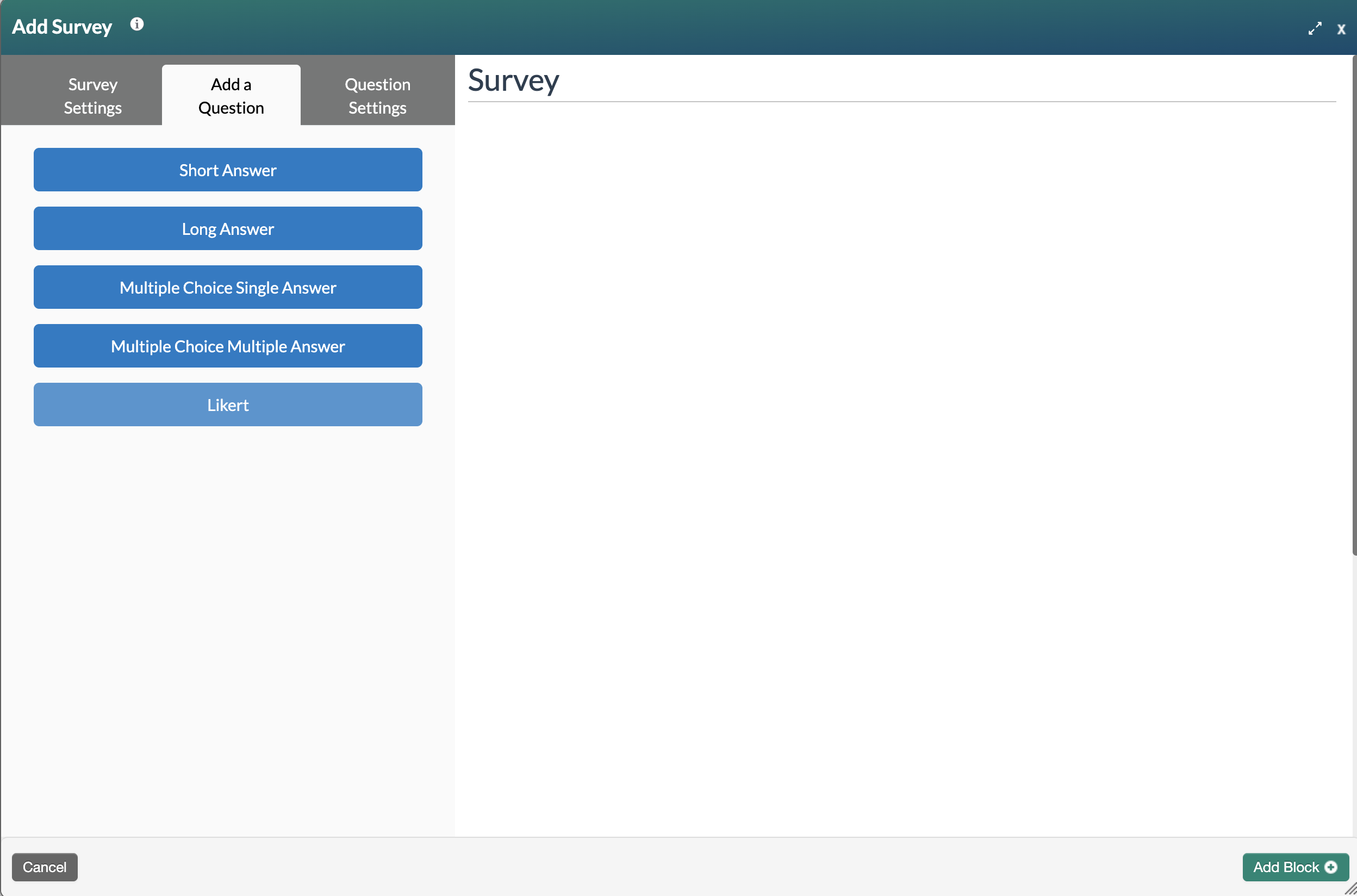Screen dimensions: 1357x896
Task: Add a Multiple Choice Single Answer question
Action: [227, 288]
